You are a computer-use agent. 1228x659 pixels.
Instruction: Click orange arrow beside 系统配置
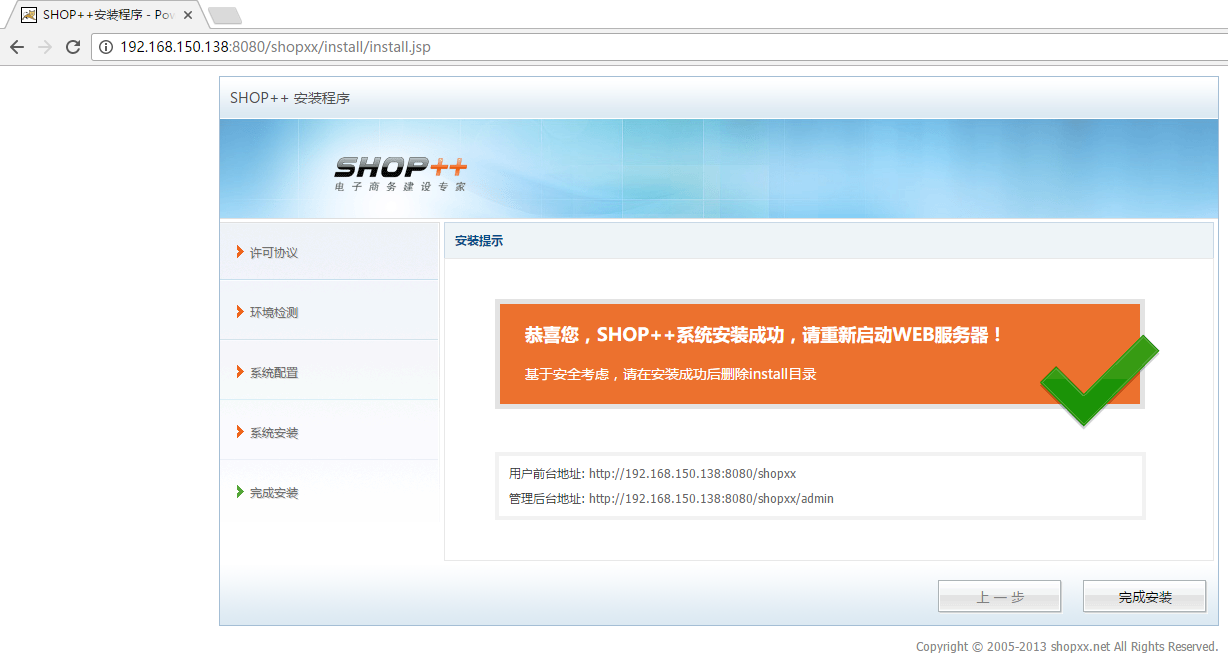240,372
